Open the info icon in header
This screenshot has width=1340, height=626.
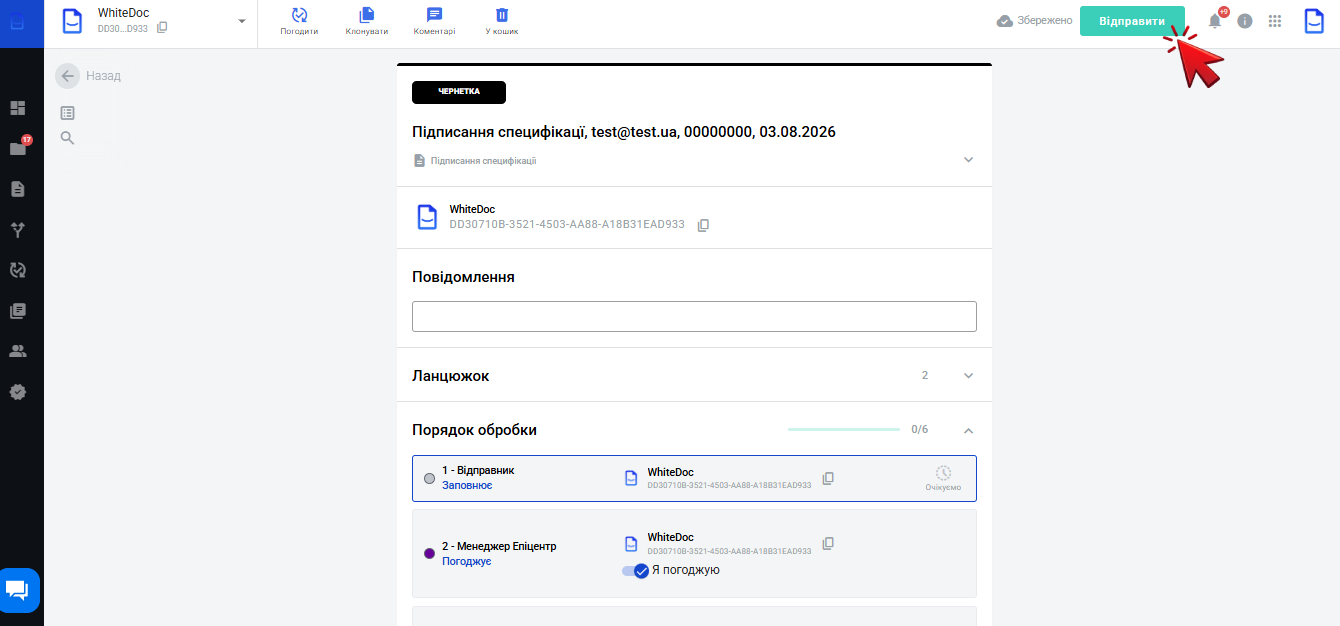click(1245, 21)
